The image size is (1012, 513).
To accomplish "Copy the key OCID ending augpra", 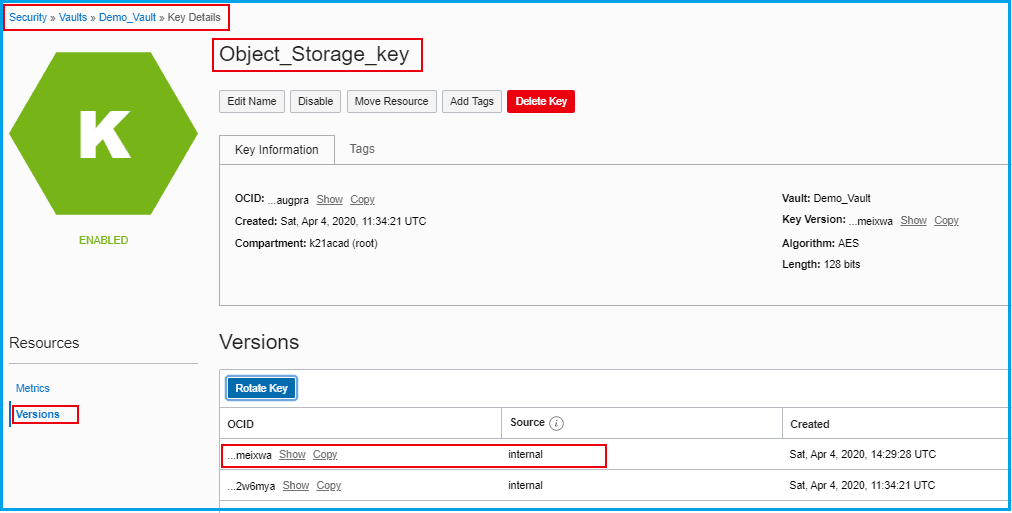I will pos(362,200).
